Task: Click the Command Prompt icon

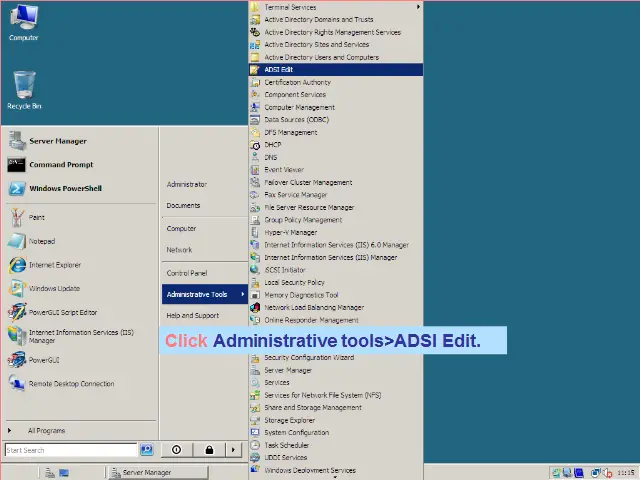Action: click(16, 164)
